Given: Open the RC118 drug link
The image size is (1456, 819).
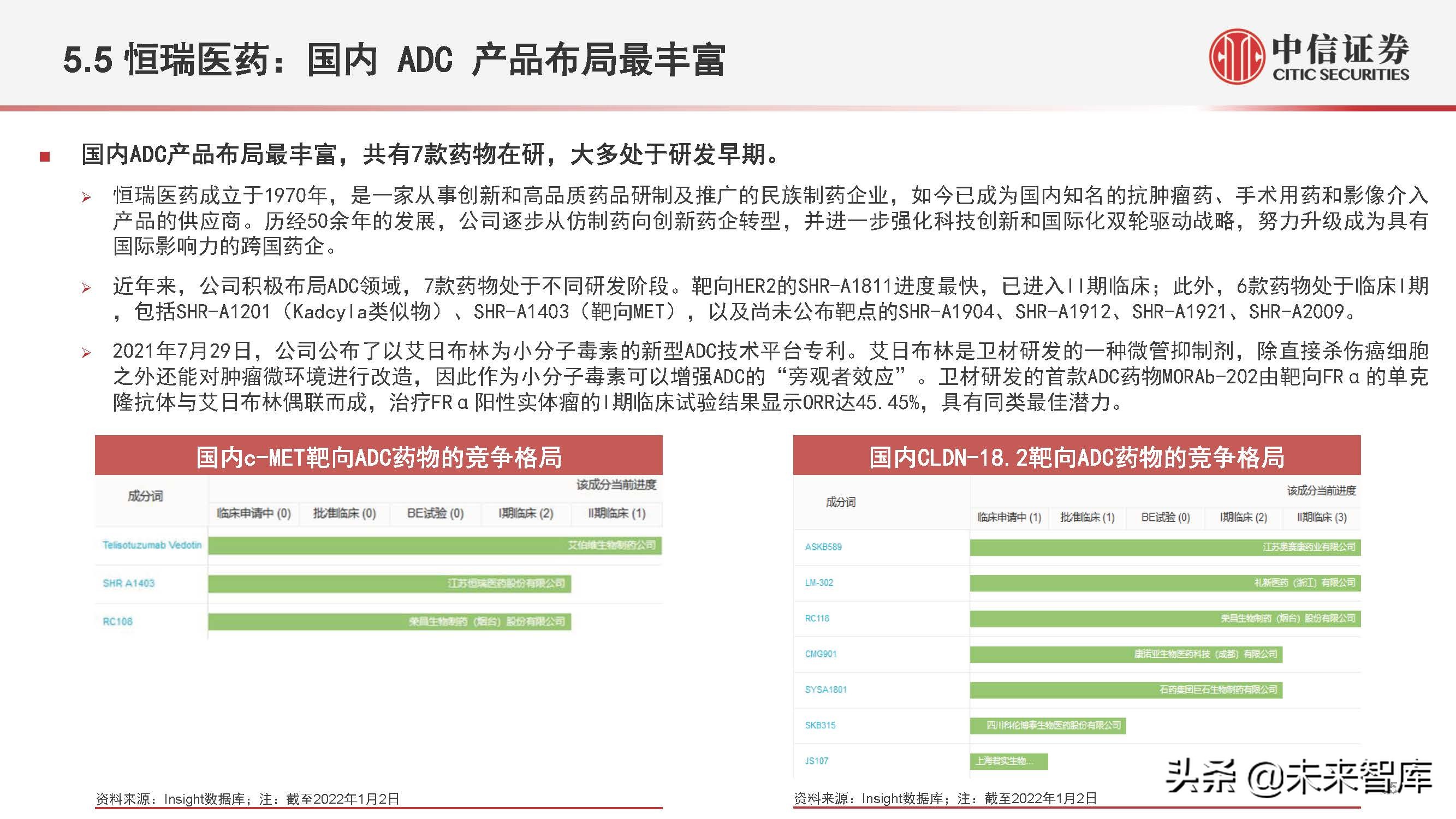Looking at the screenshot, I should [x=817, y=618].
